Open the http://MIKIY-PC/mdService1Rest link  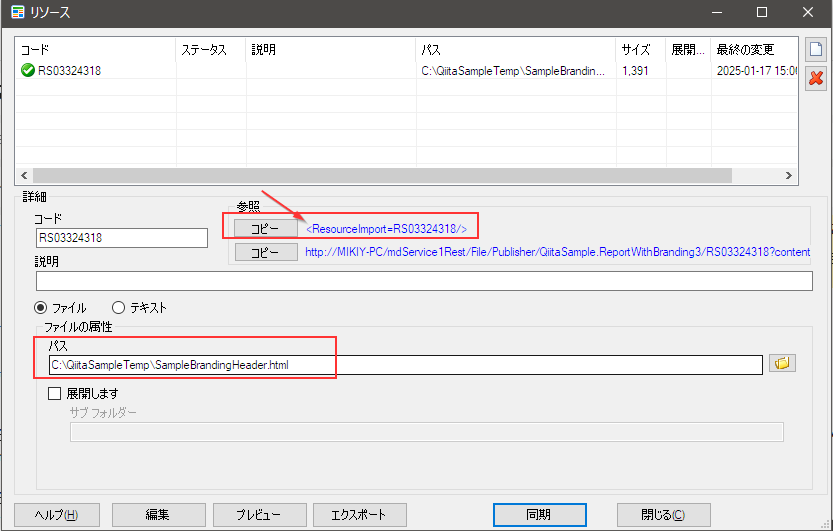coord(557,252)
